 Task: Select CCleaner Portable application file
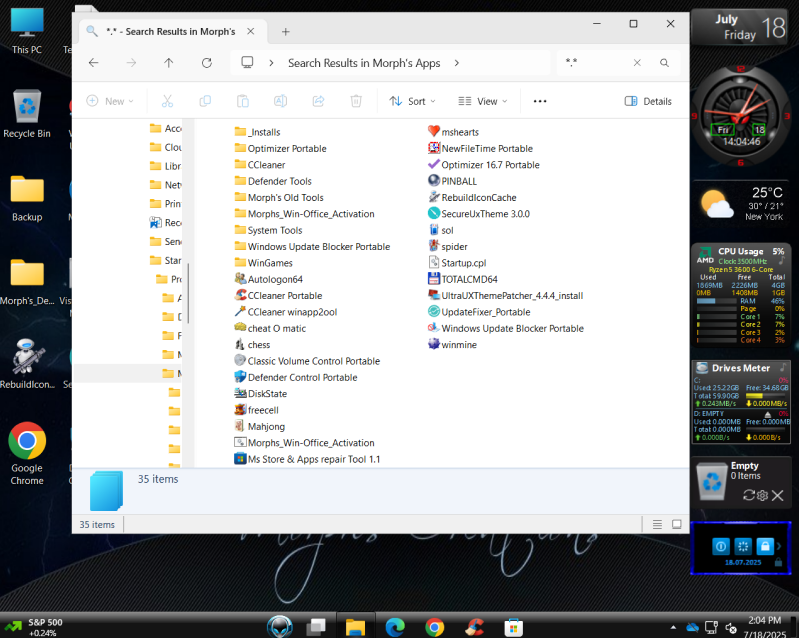(278, 295)
